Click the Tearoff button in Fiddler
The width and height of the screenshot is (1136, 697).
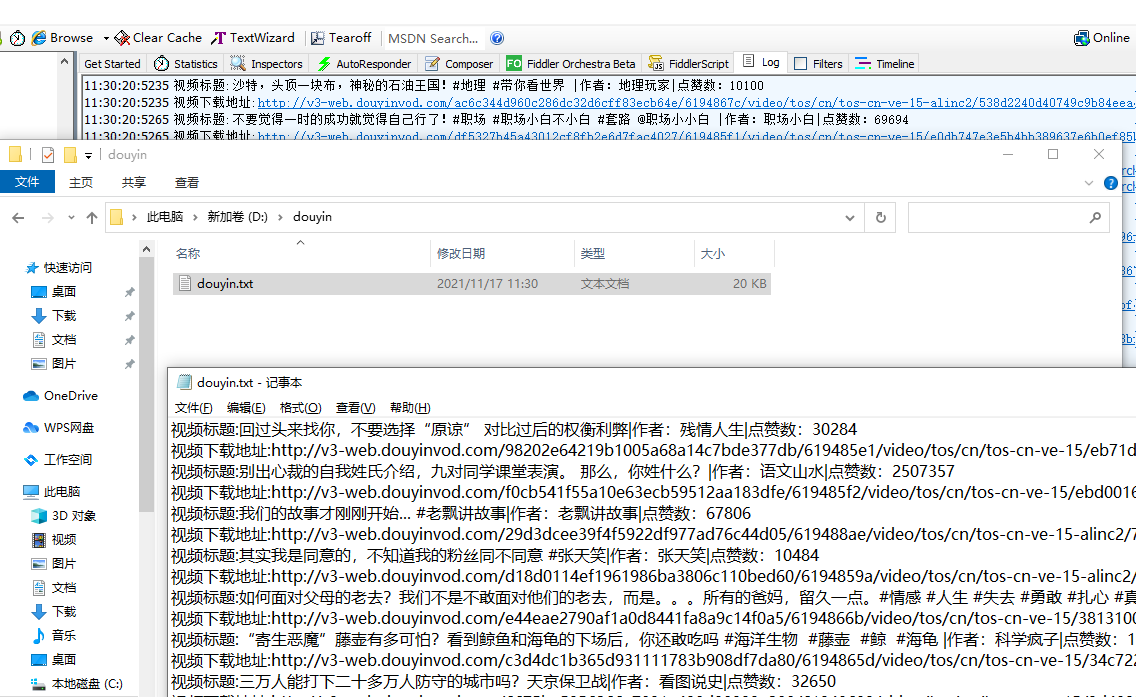click(341, 38)
